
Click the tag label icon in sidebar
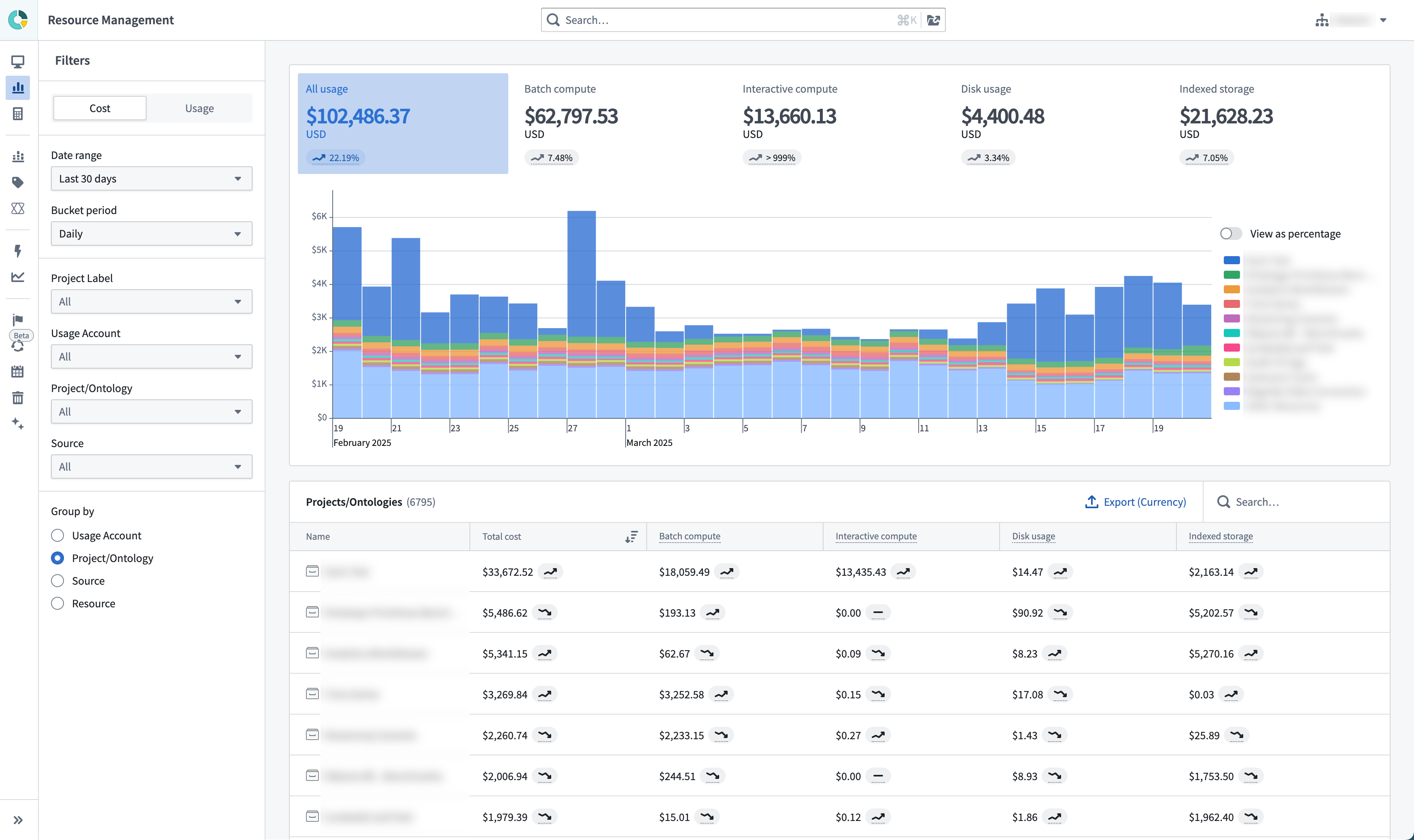point(18,182)
